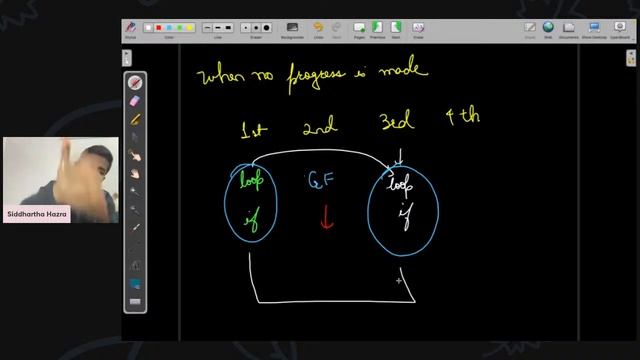Click the Siddhartha Hazra webcam video
This screenshot has height=360, width=640.
61,180
